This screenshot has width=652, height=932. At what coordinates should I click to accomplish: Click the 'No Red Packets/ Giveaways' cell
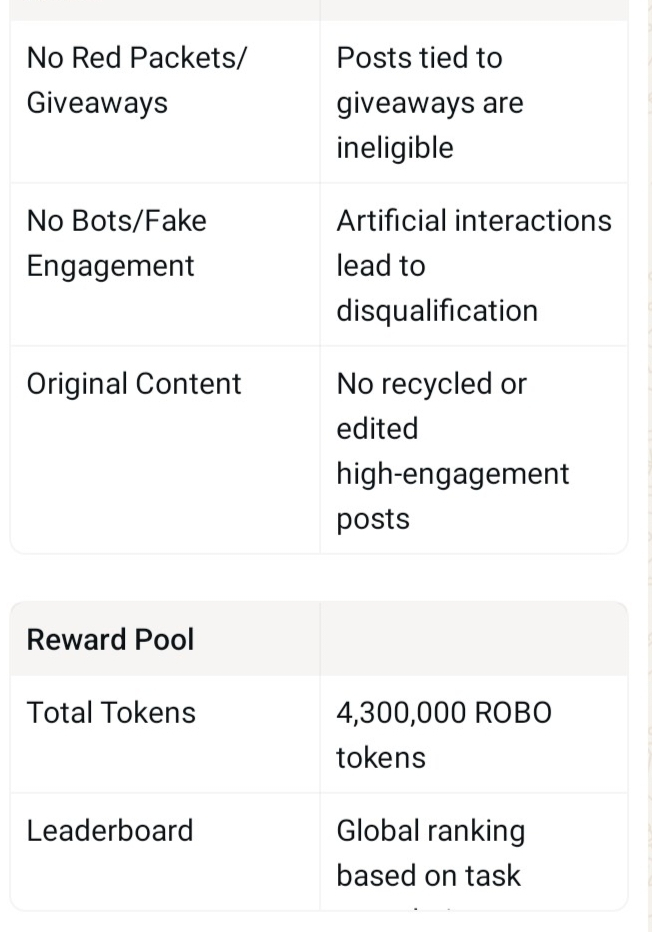pos(136,80)
